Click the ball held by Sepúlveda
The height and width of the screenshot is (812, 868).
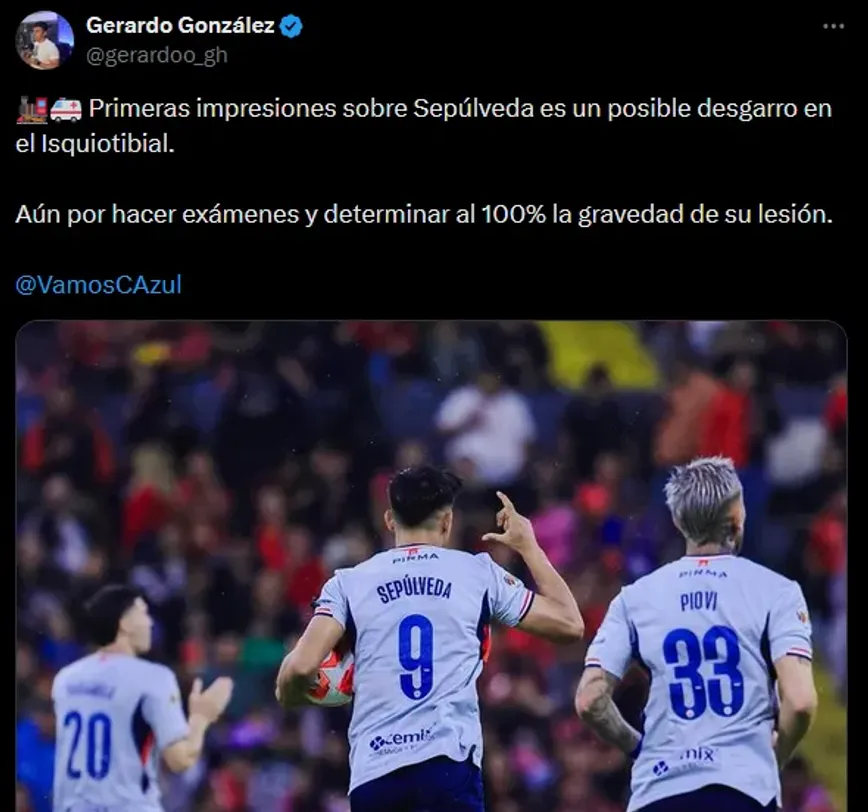[x=330, y=679]
